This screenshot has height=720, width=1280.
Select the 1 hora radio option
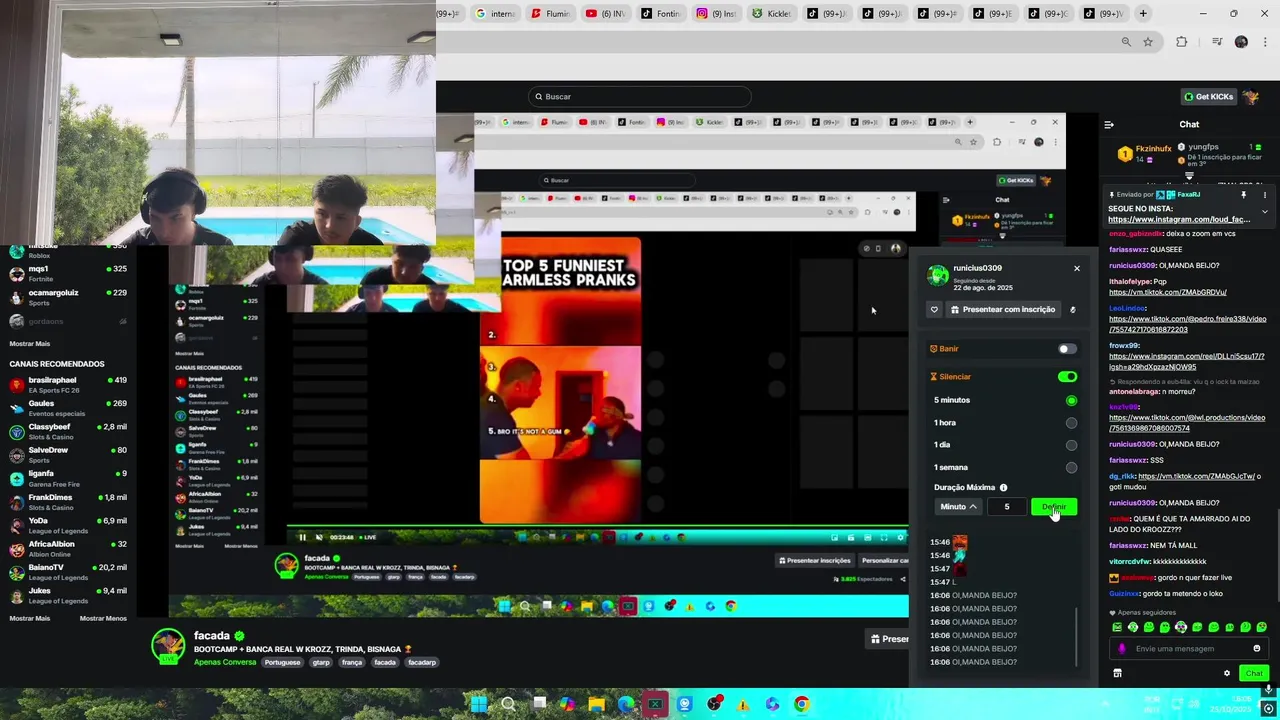point(1071,423)
